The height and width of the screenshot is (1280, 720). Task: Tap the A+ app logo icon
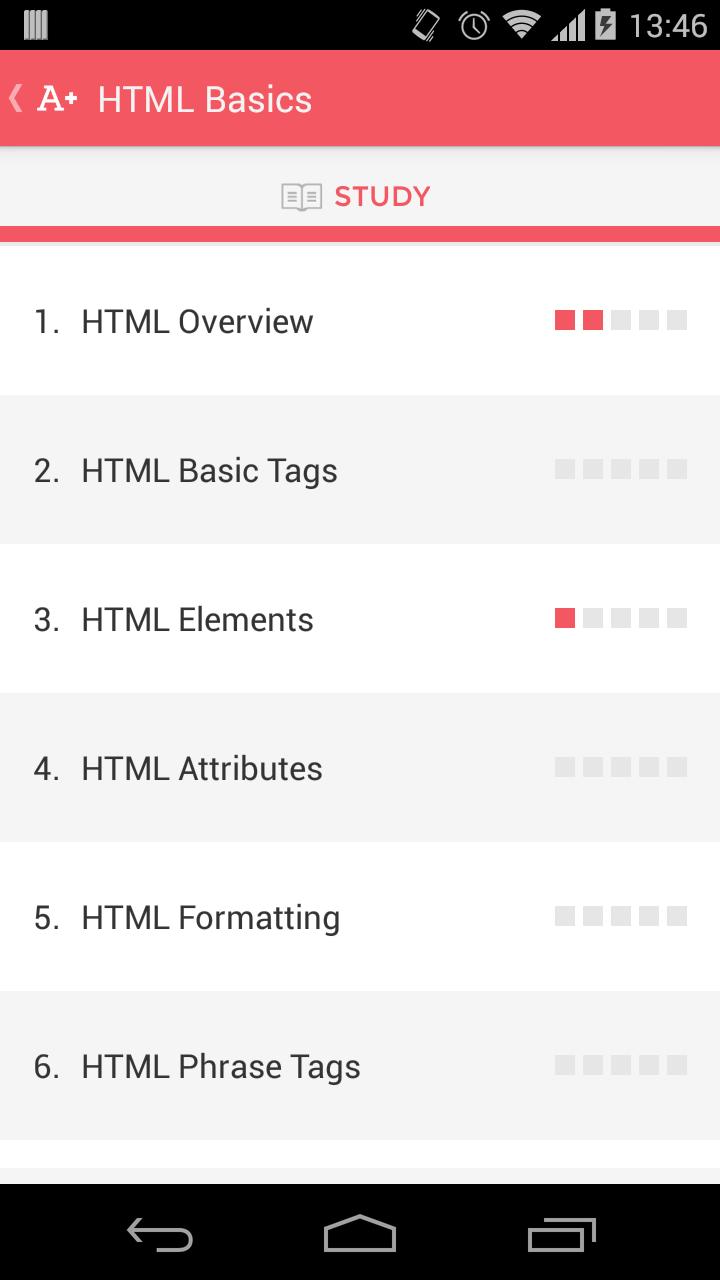[57, 99]
